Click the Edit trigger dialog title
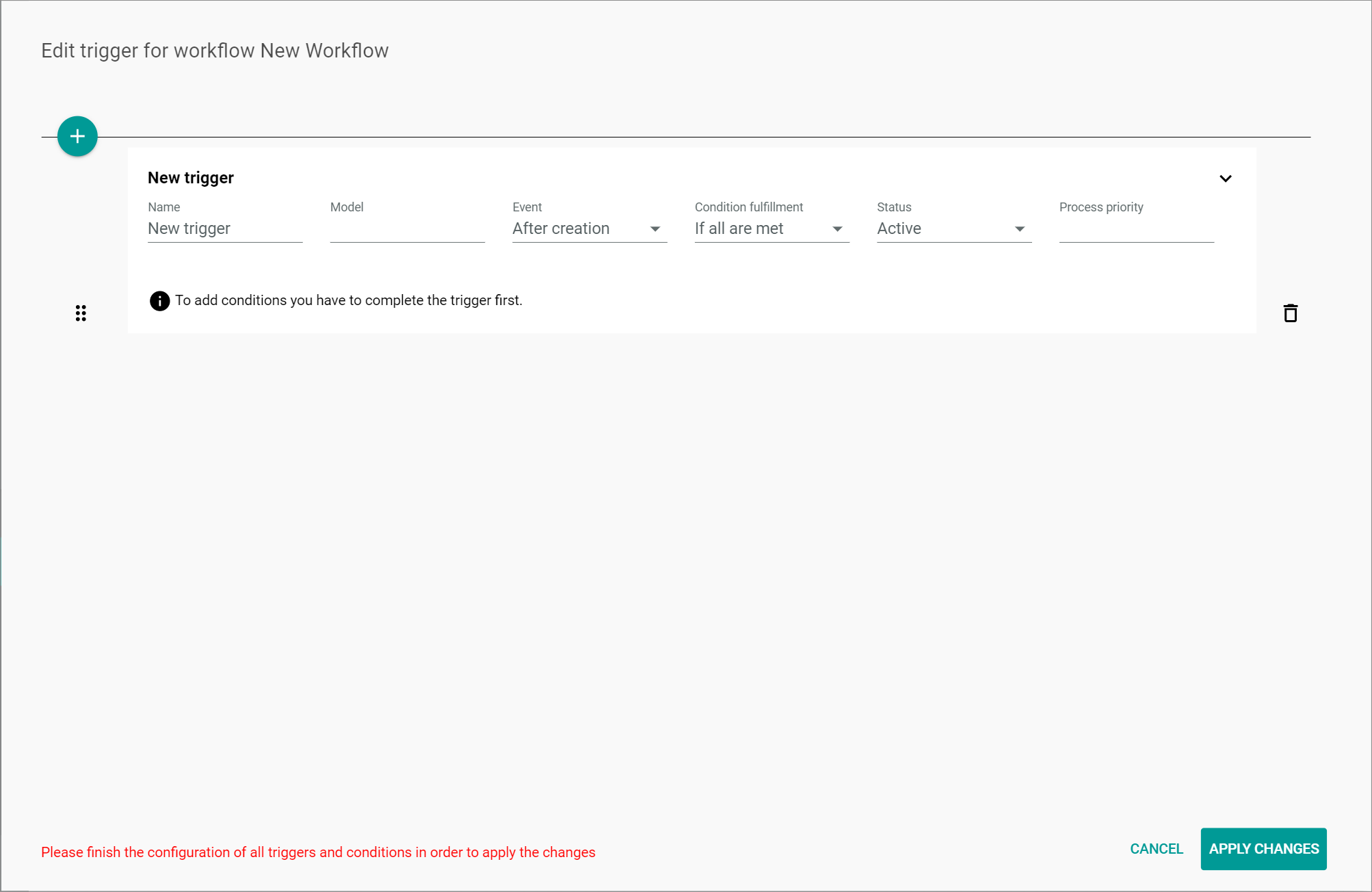The image size is (1372, 892). pyautogui.click(x=215, y=51)
